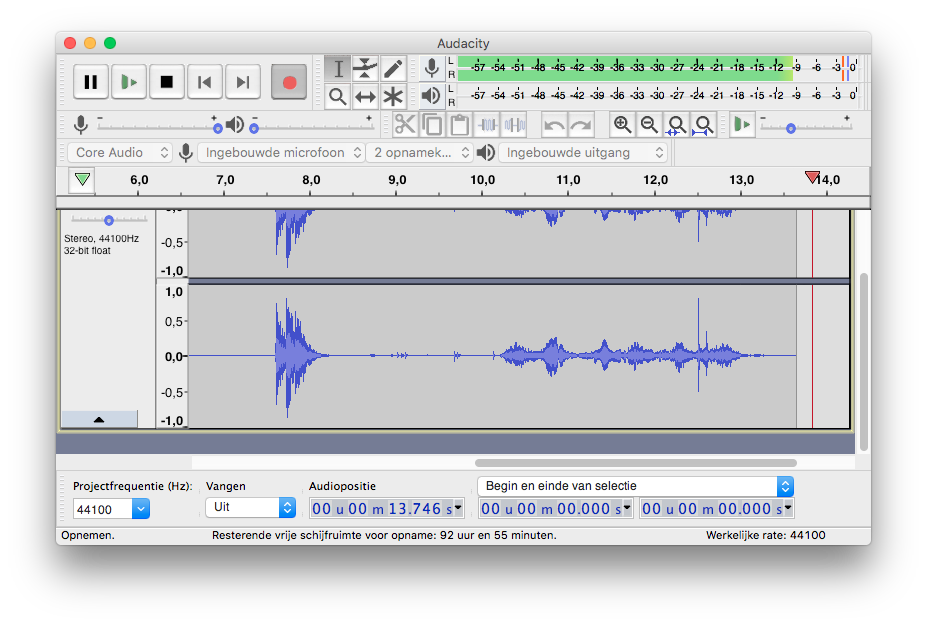
Task: Open the Ingebouwde uitgang output dropdown
Action: (583, 153)
